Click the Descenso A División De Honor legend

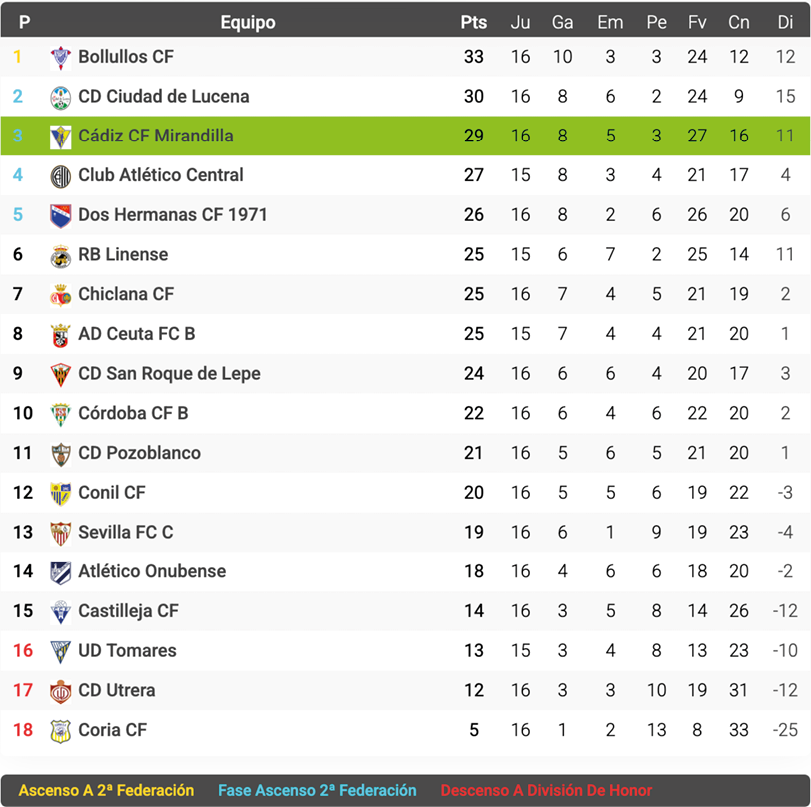click(x=546, y=790)
